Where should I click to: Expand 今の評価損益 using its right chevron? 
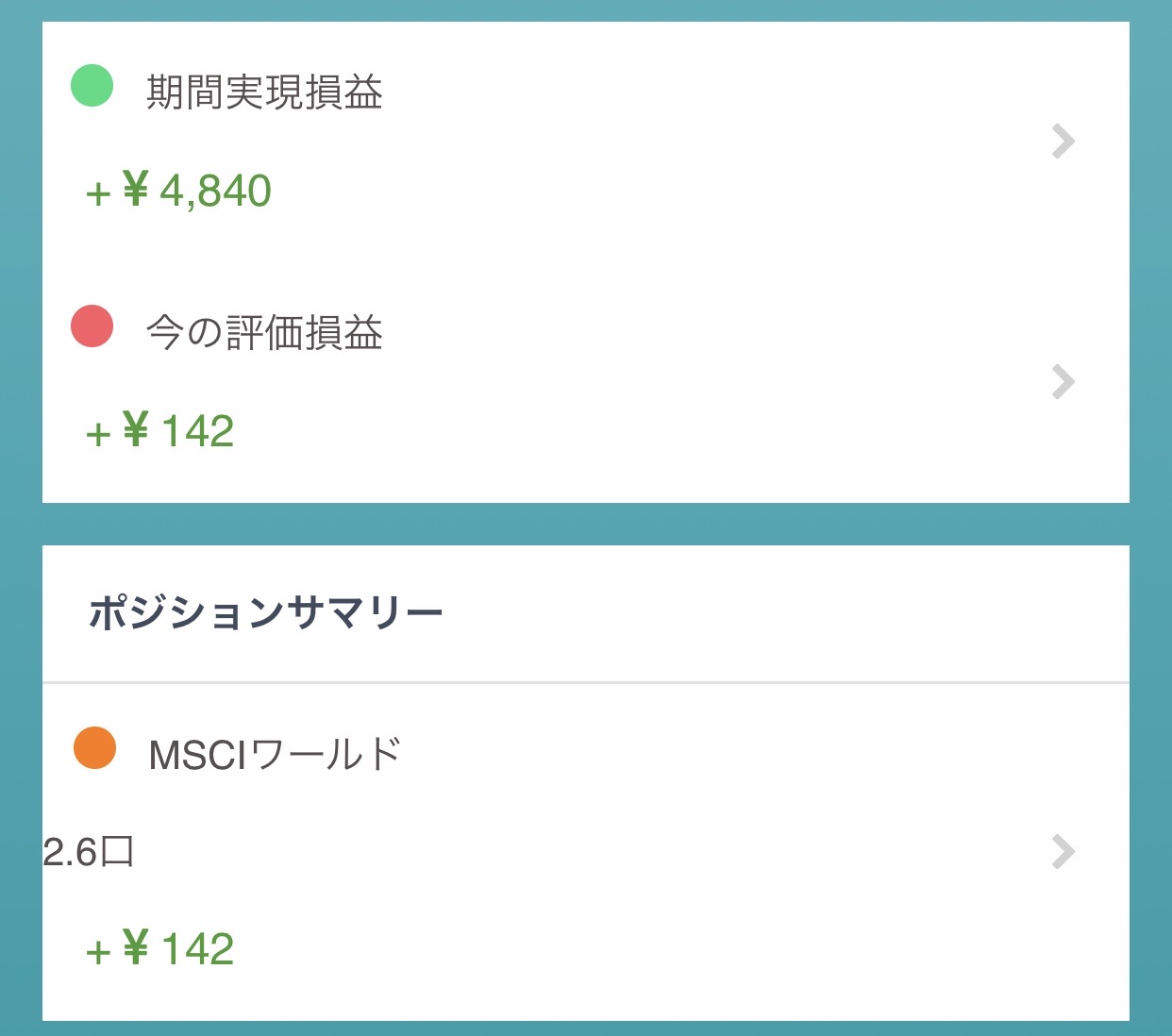pos(1063,382)
